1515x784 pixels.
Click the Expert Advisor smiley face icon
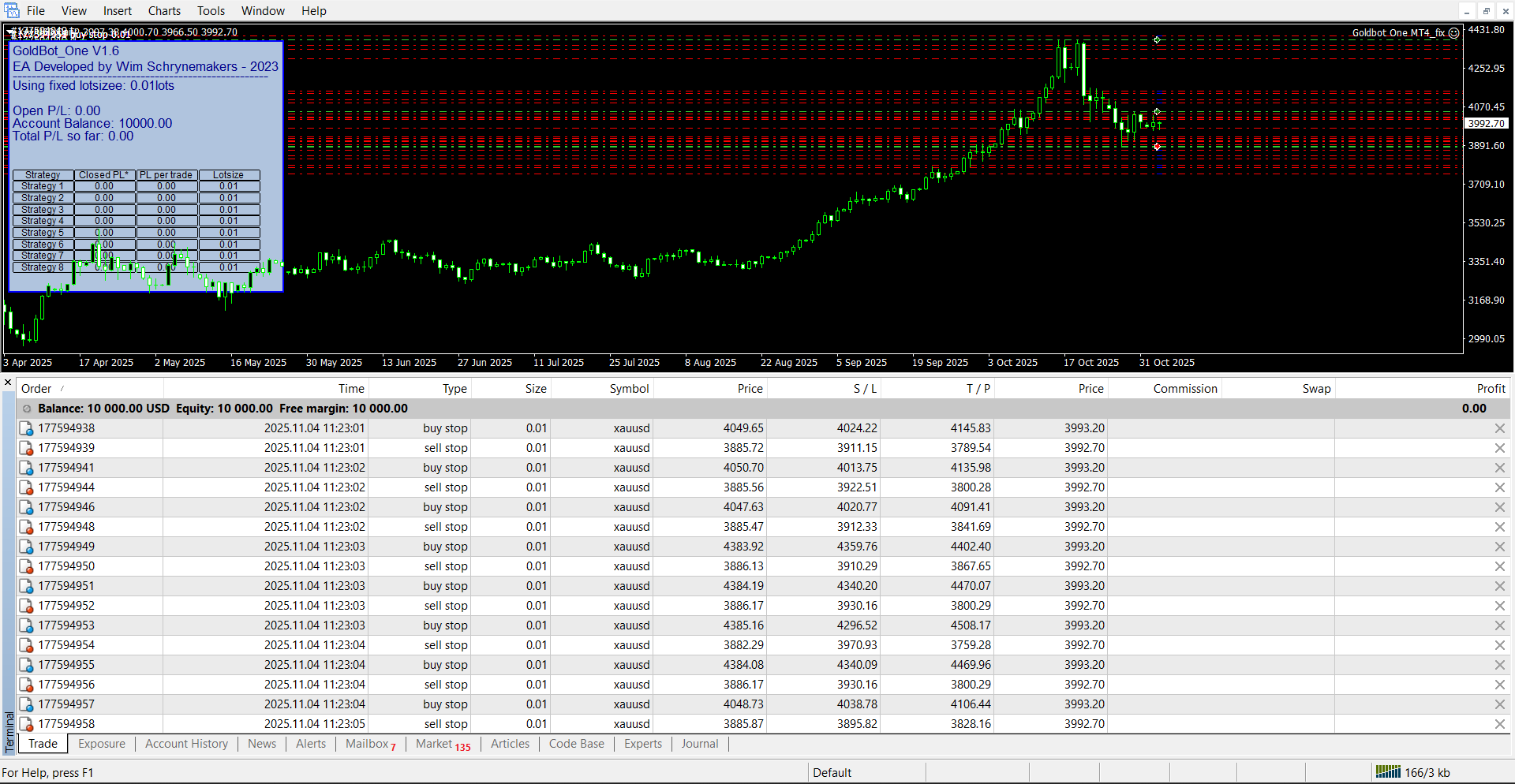click(1454, 33)
